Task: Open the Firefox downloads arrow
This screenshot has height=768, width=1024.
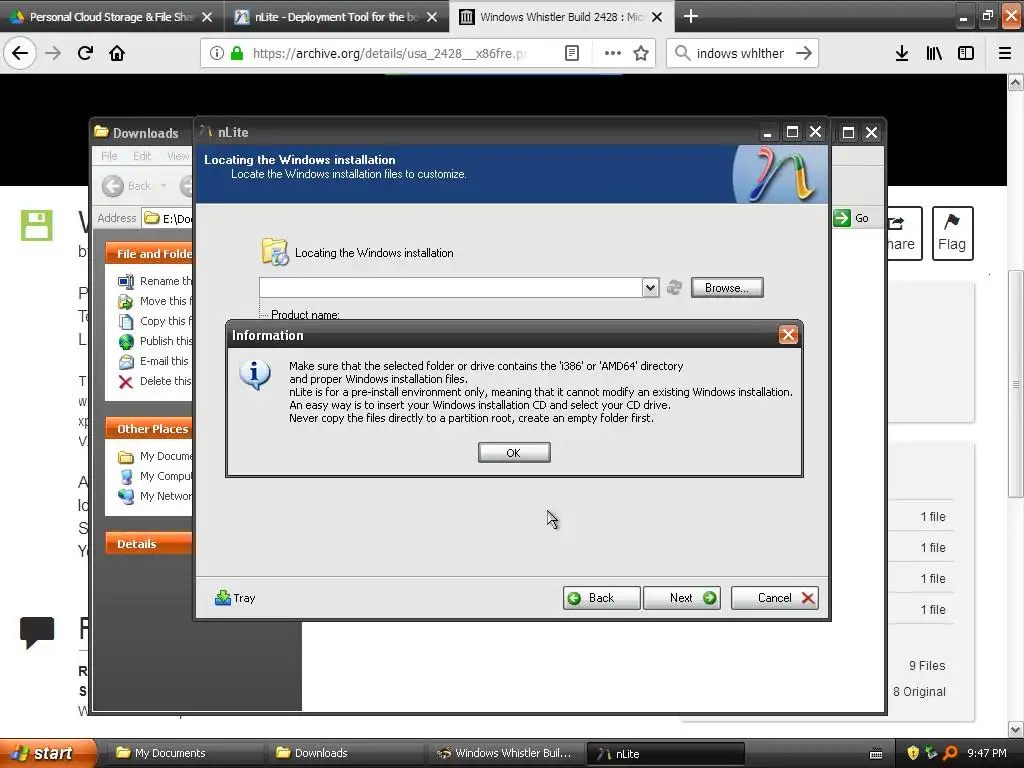Action: click(902, 53)
